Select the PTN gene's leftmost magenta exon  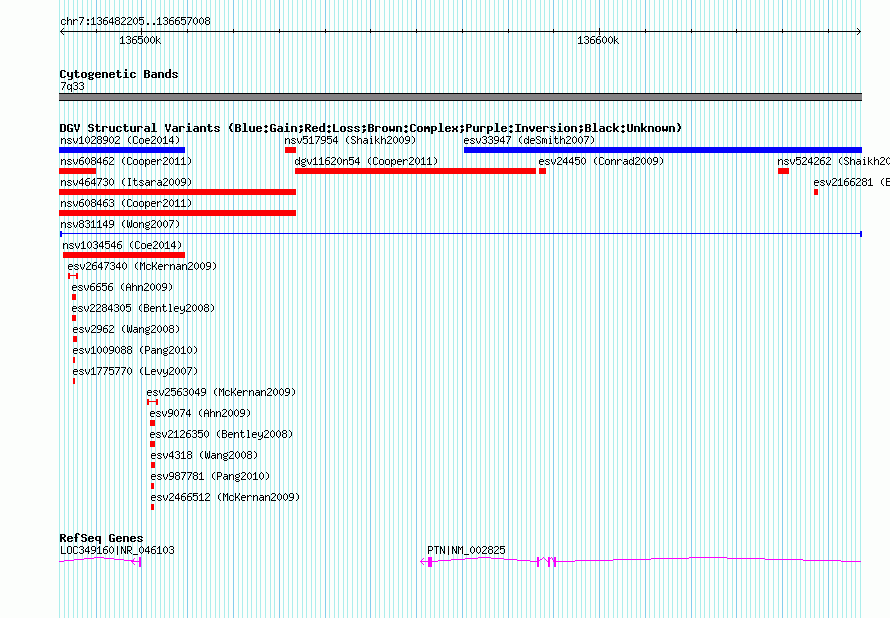(430, 562)
